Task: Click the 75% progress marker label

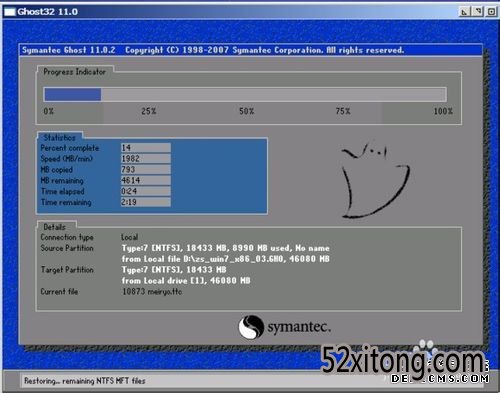Action: coord(343,111)
